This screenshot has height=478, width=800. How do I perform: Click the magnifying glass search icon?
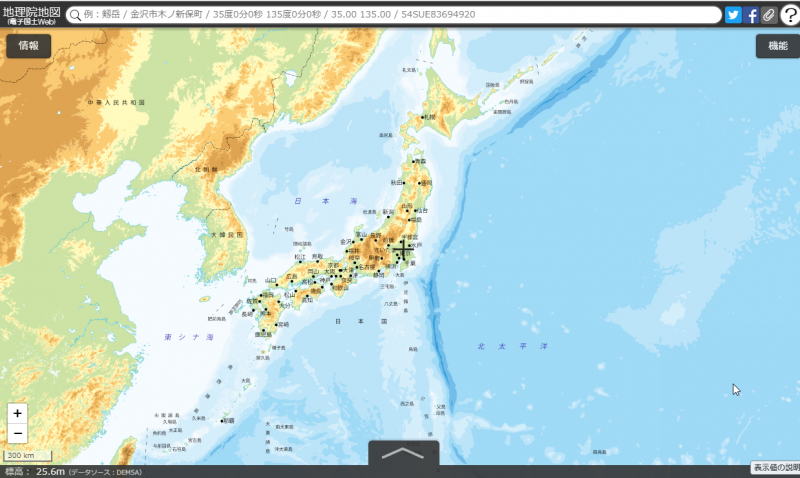click(x=74, y=15)
